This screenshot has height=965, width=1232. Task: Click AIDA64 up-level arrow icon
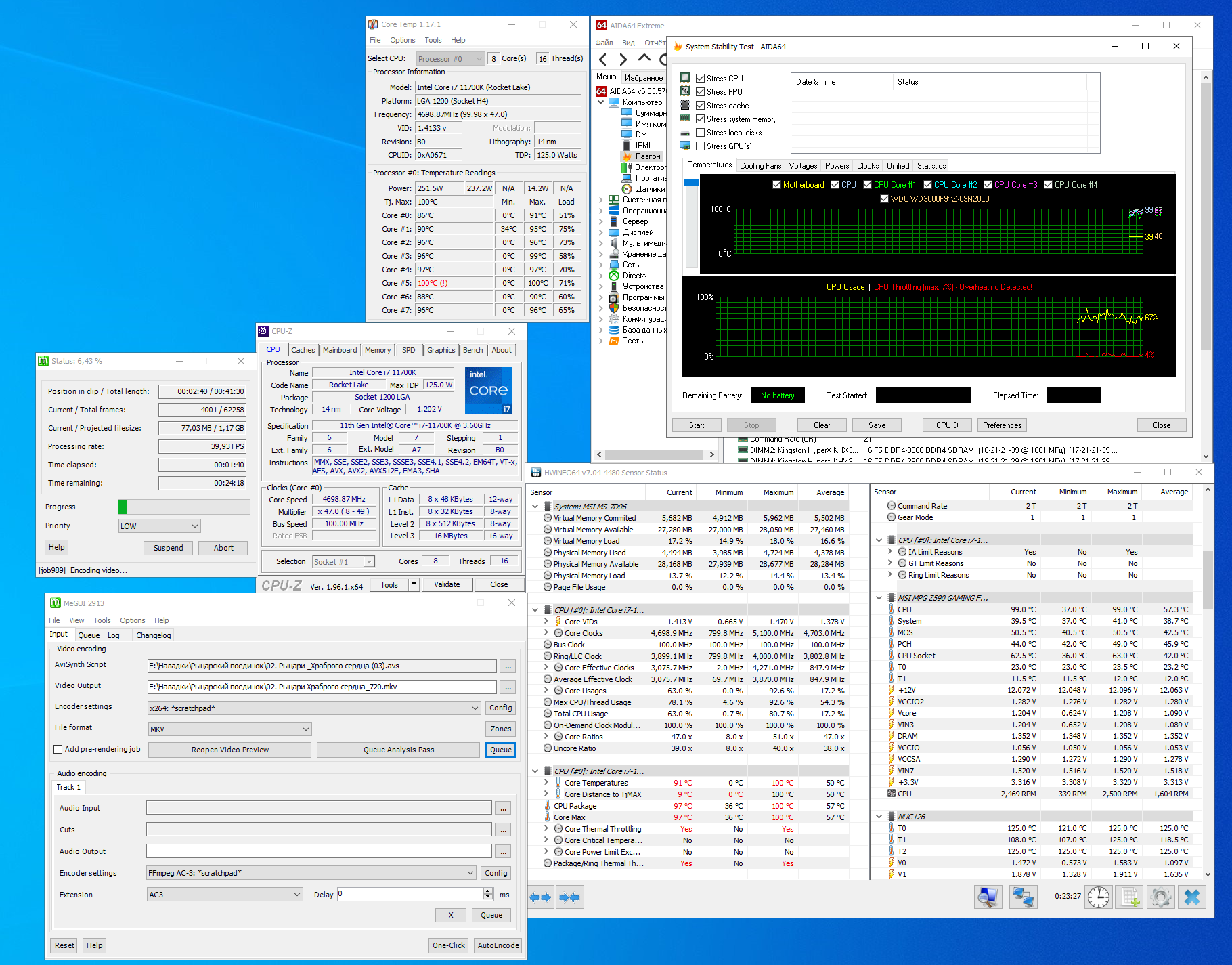point(644,58)
